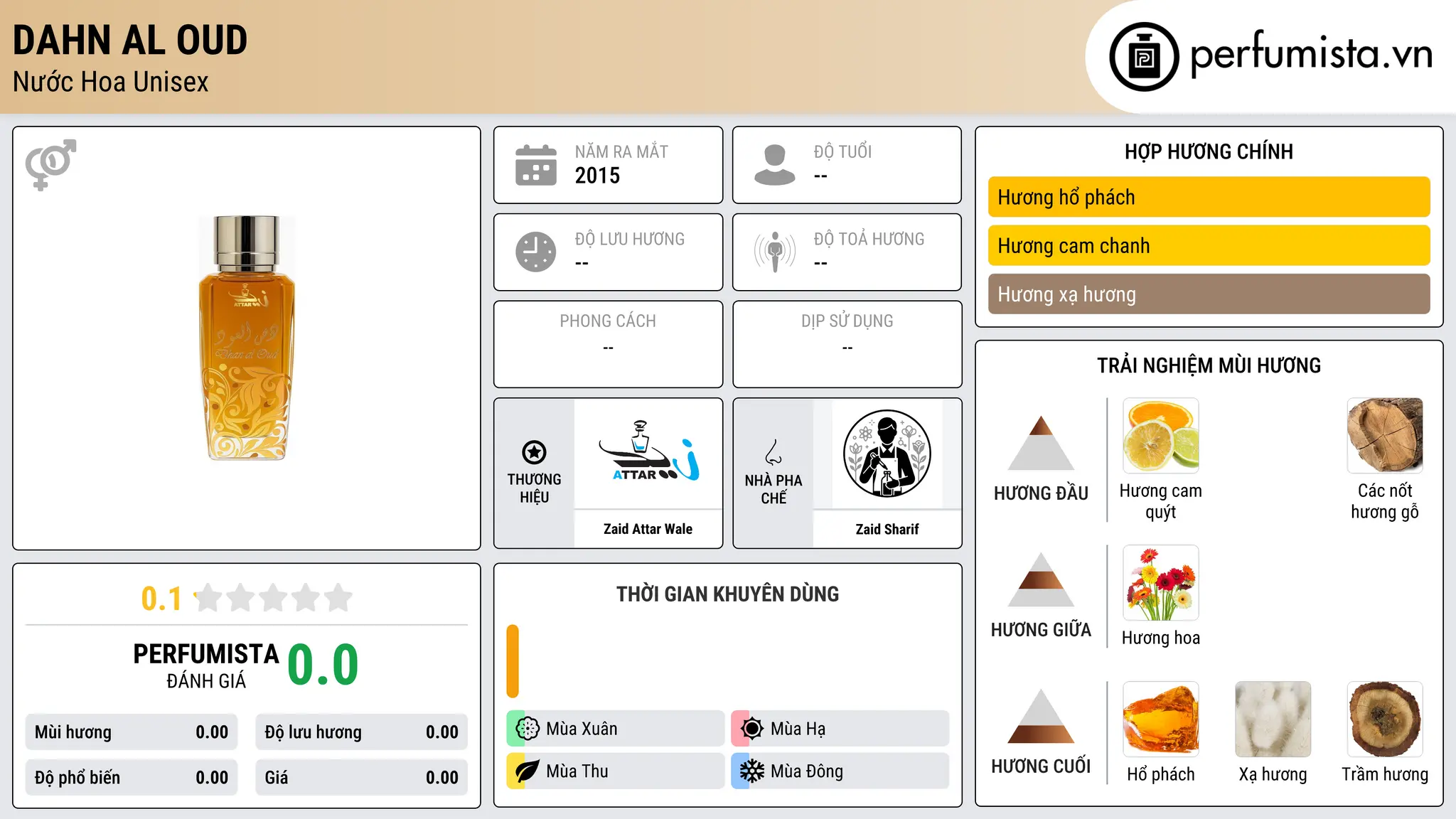Viewport: 1456px width, 819px height.
Task: Click the unisex gender symbol icon
Action: [x=50, y=164]
